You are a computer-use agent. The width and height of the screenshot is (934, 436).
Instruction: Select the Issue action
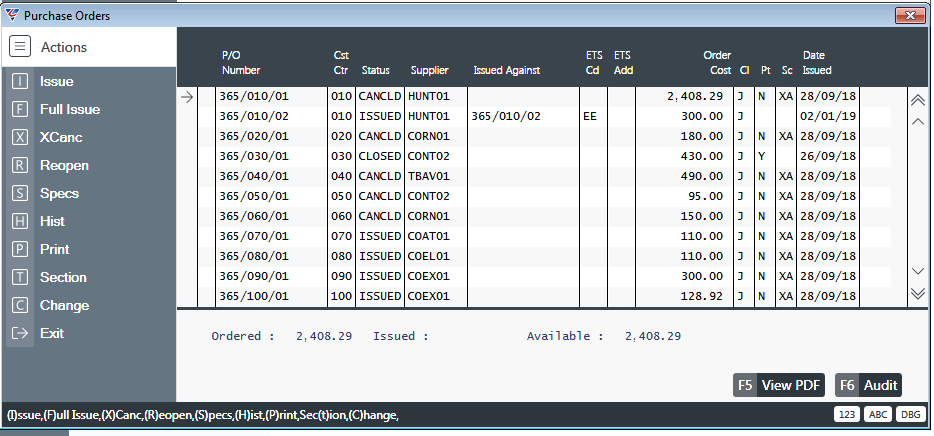coord(57,82)
